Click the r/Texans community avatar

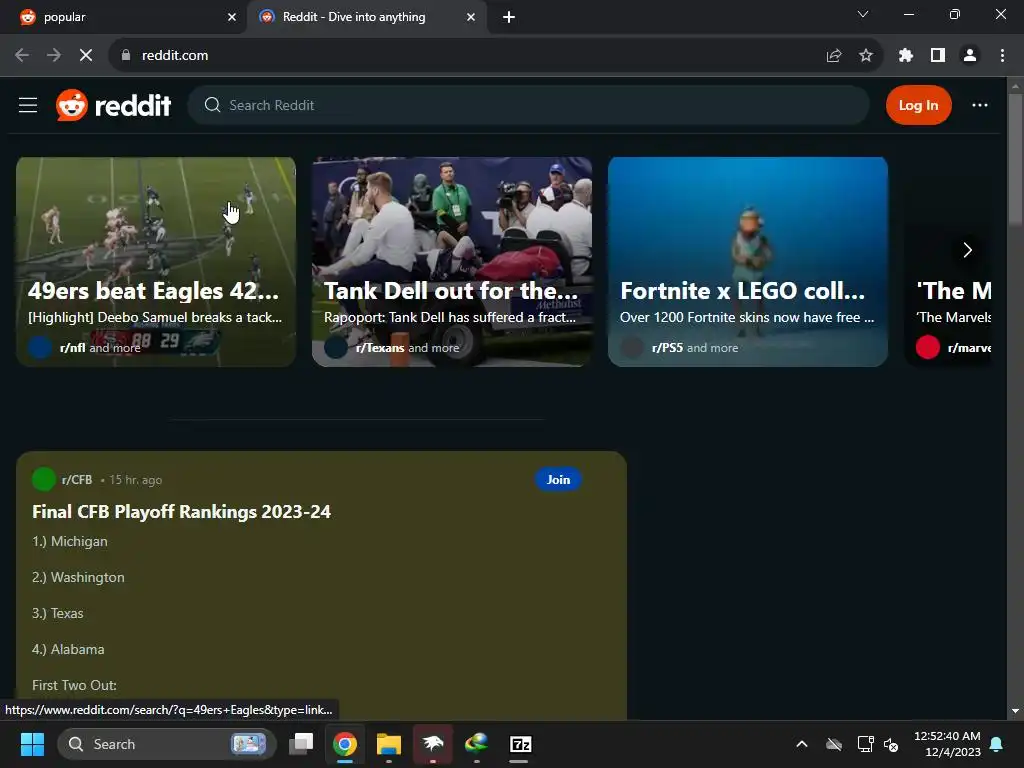click(336, 347)
